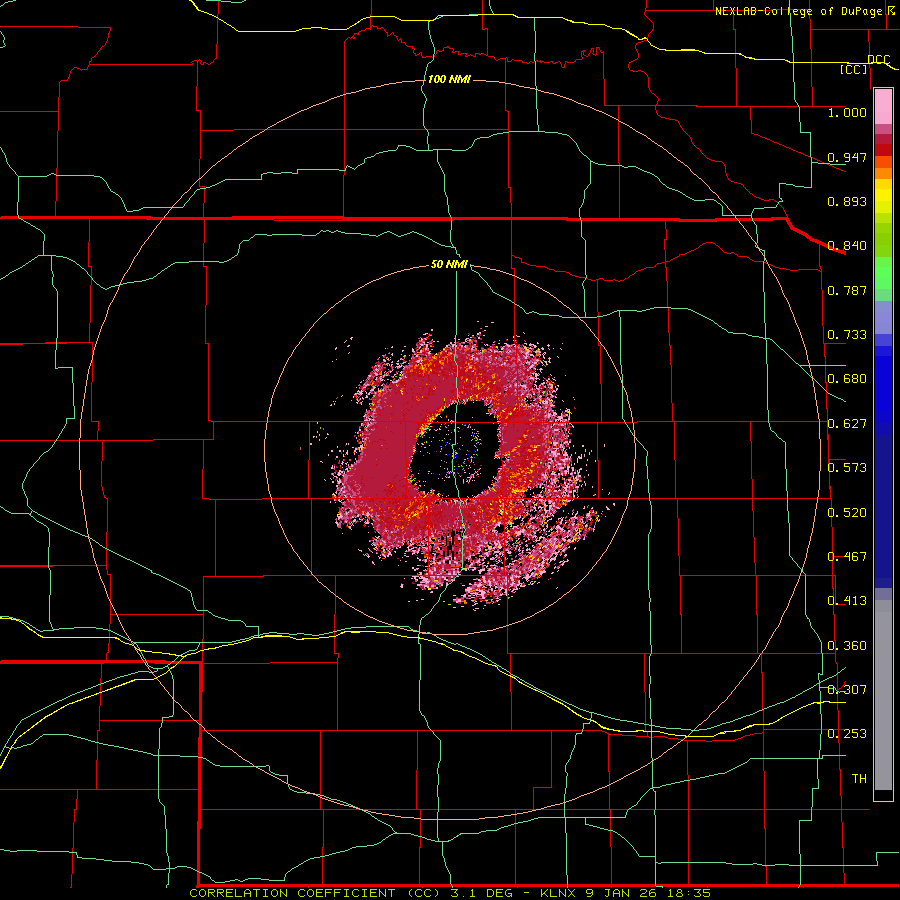Click the 0.893 legend value
The image size is (900, 900).
point(847,201)
